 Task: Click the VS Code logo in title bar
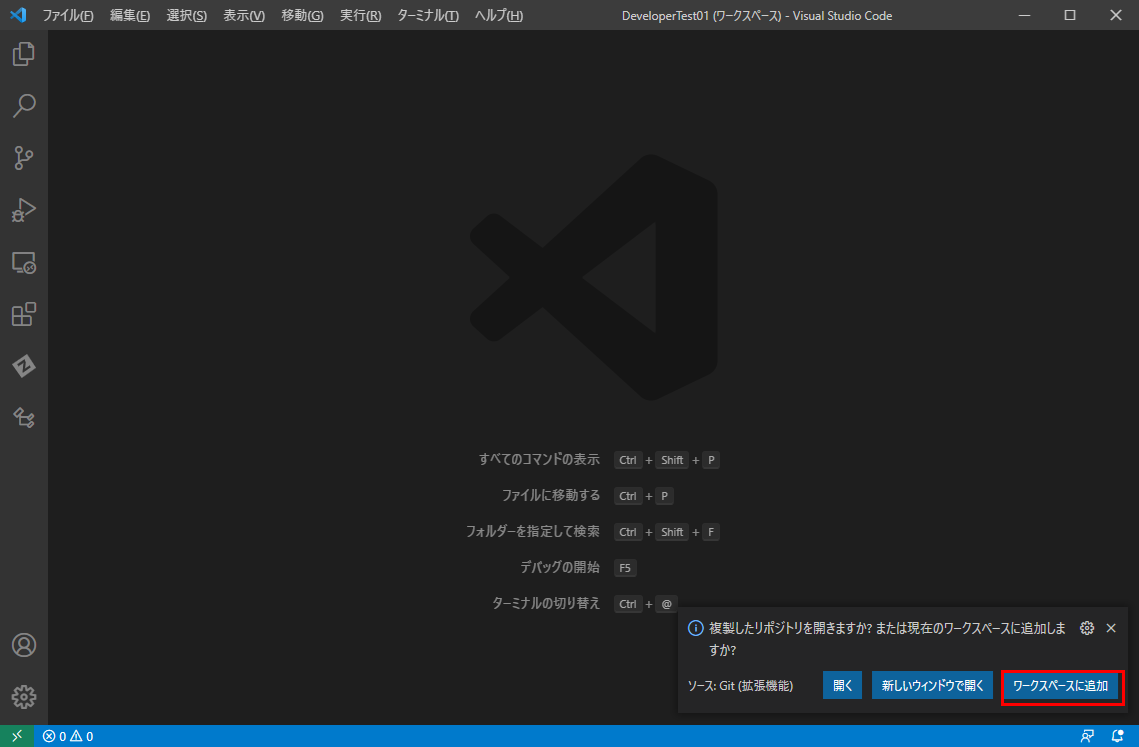pyautogui.click(x=18, y=15)
